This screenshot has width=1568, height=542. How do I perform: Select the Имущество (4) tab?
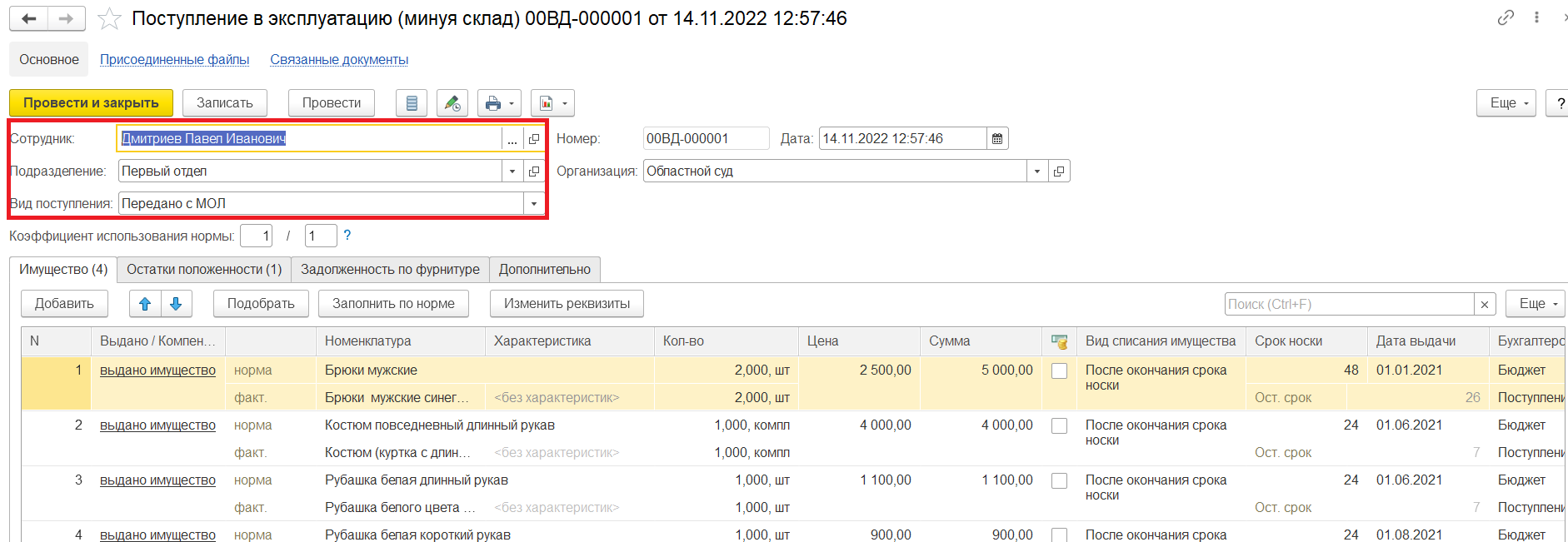click(x=63, y=270)
